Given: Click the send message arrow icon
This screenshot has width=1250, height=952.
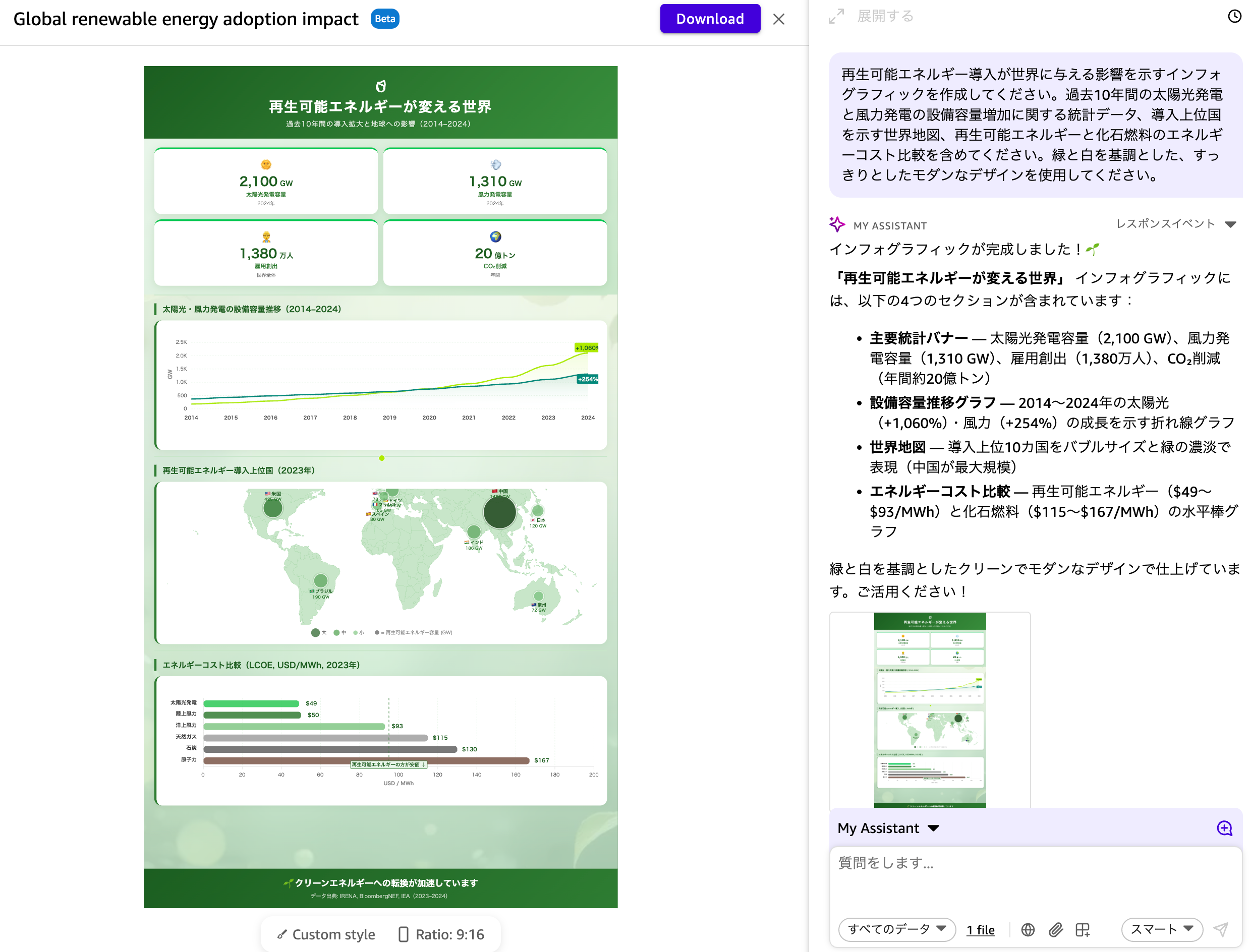Looking at the screenshot, I should point(1220,929).
